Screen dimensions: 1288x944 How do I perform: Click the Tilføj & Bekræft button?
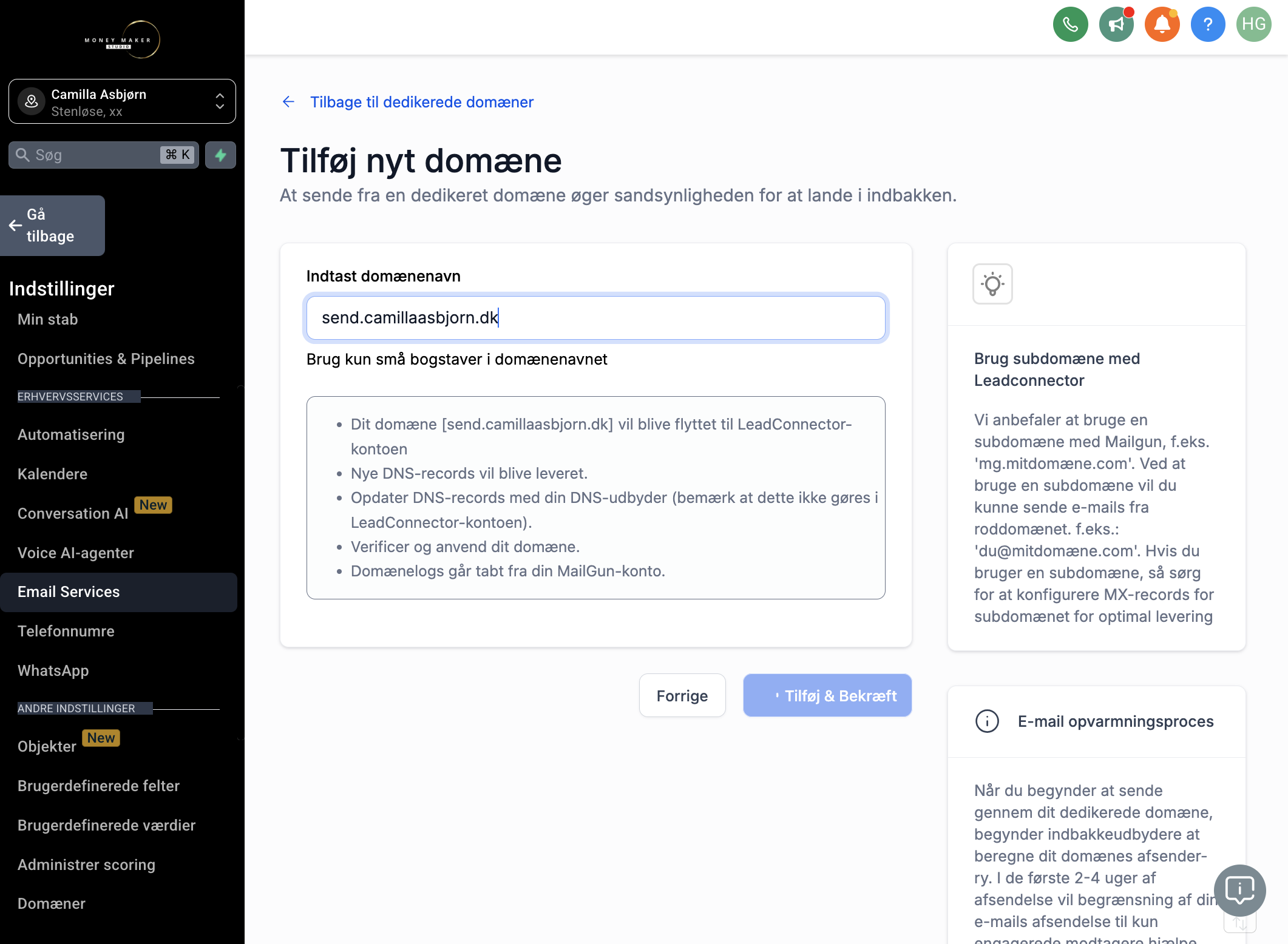pos(827,695)
